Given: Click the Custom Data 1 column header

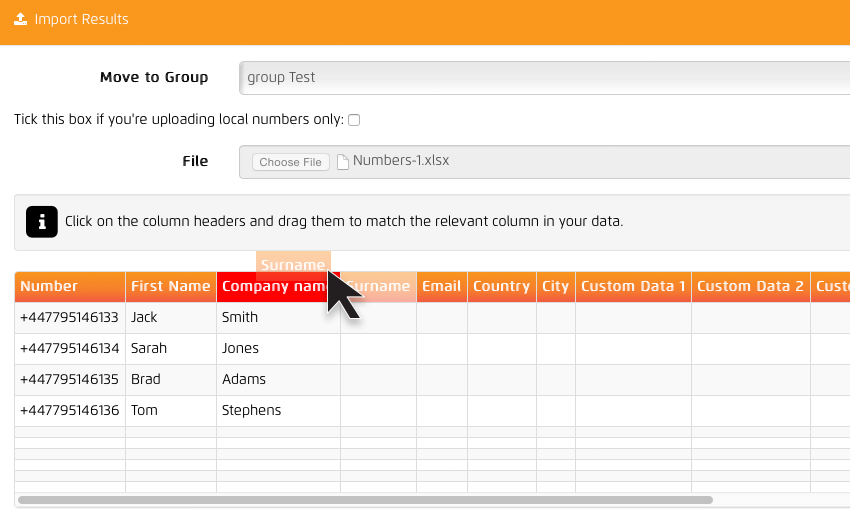Looking at the screenshot, I should pos(633,286).
